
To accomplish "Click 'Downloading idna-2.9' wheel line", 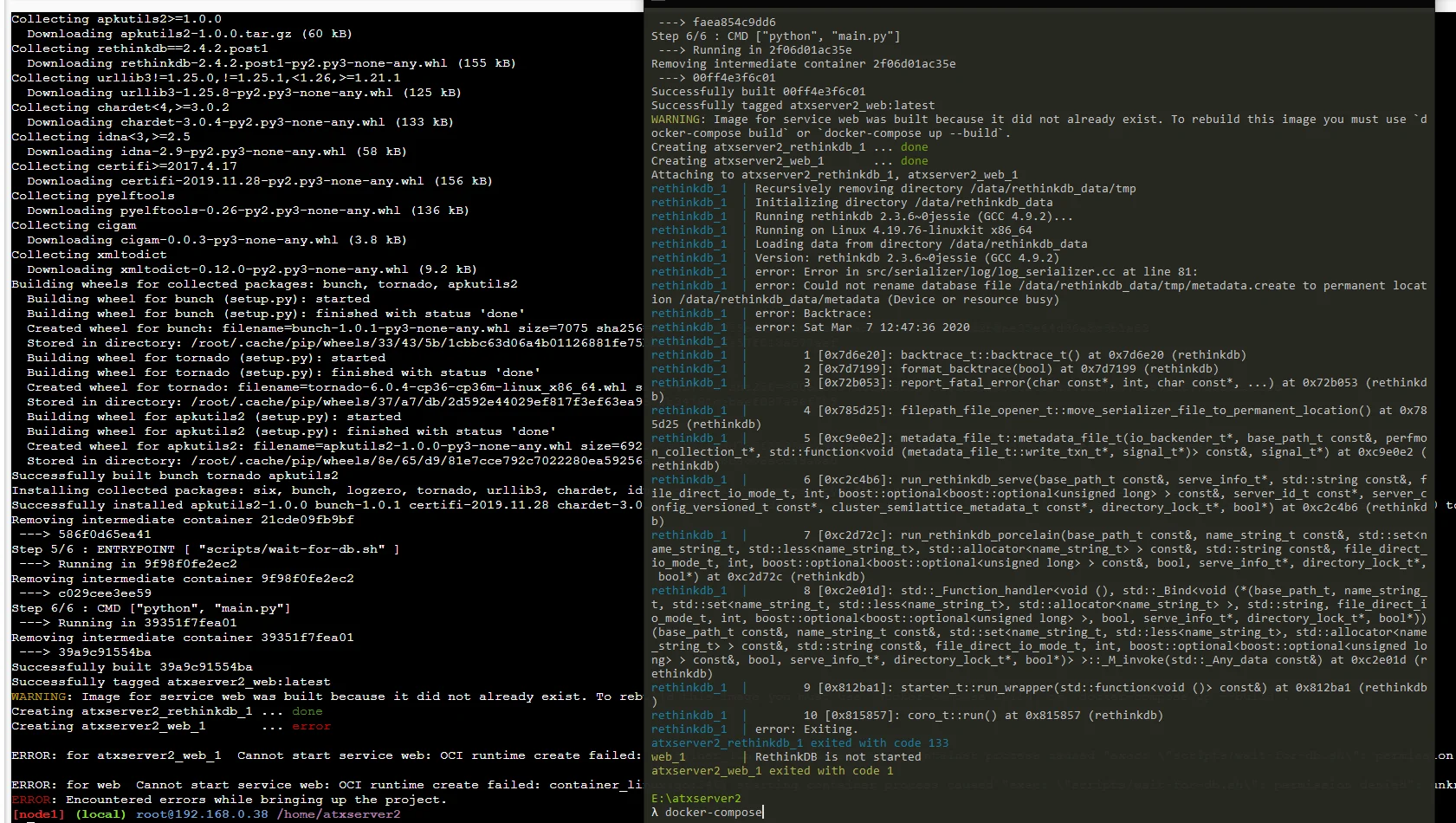I will coord(217,152).
